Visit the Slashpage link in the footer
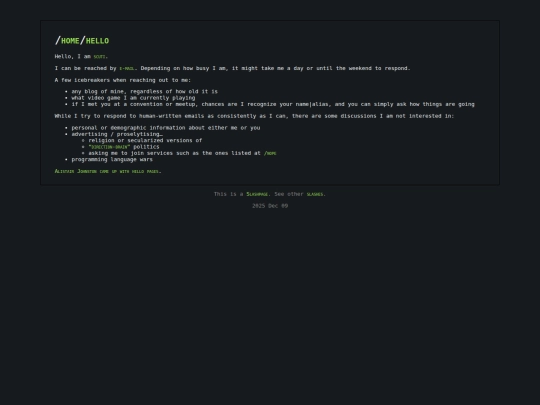This screenshot has width=540, height=405. point(257,194)
